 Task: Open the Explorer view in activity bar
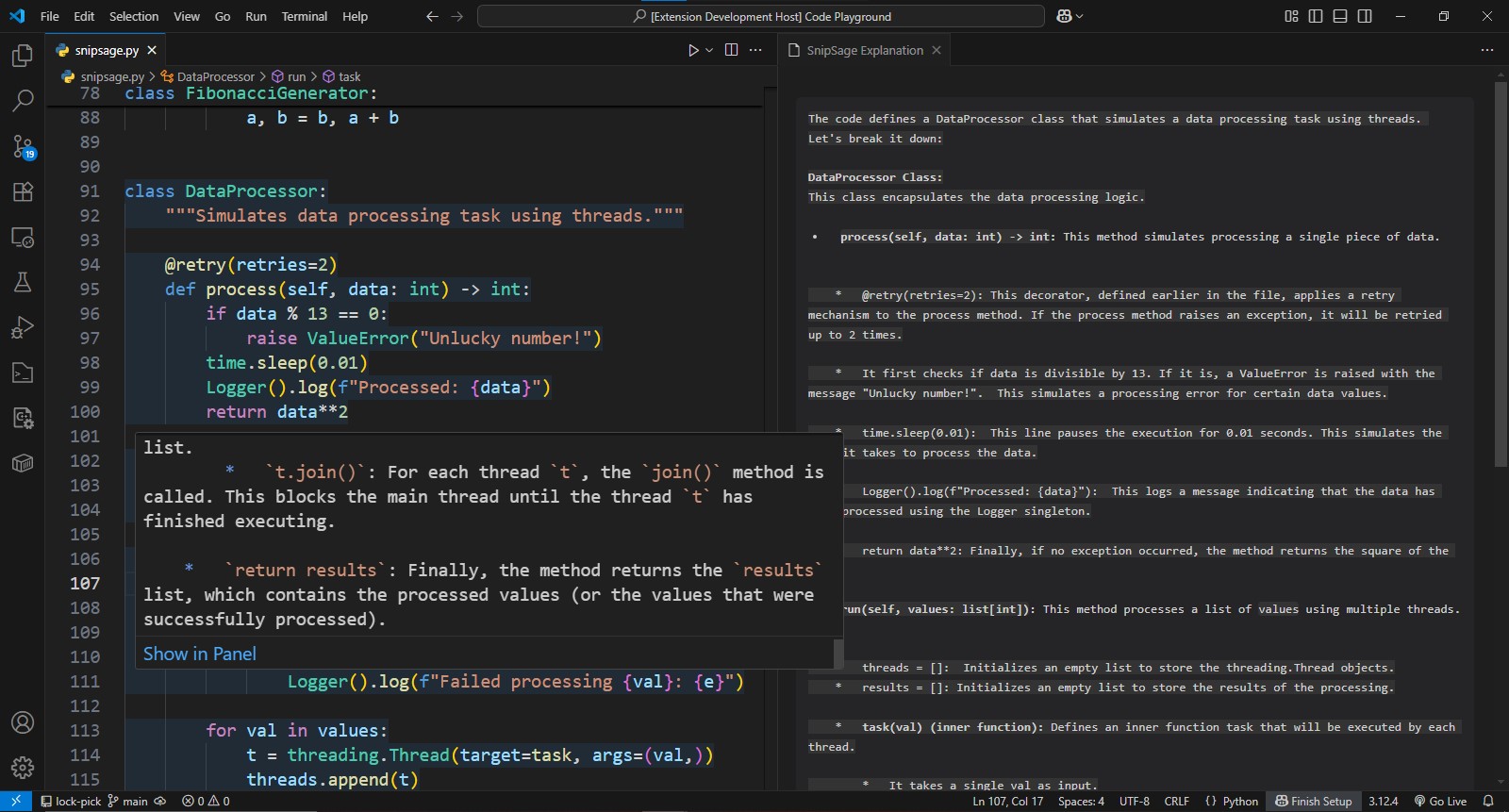(23, 56)
